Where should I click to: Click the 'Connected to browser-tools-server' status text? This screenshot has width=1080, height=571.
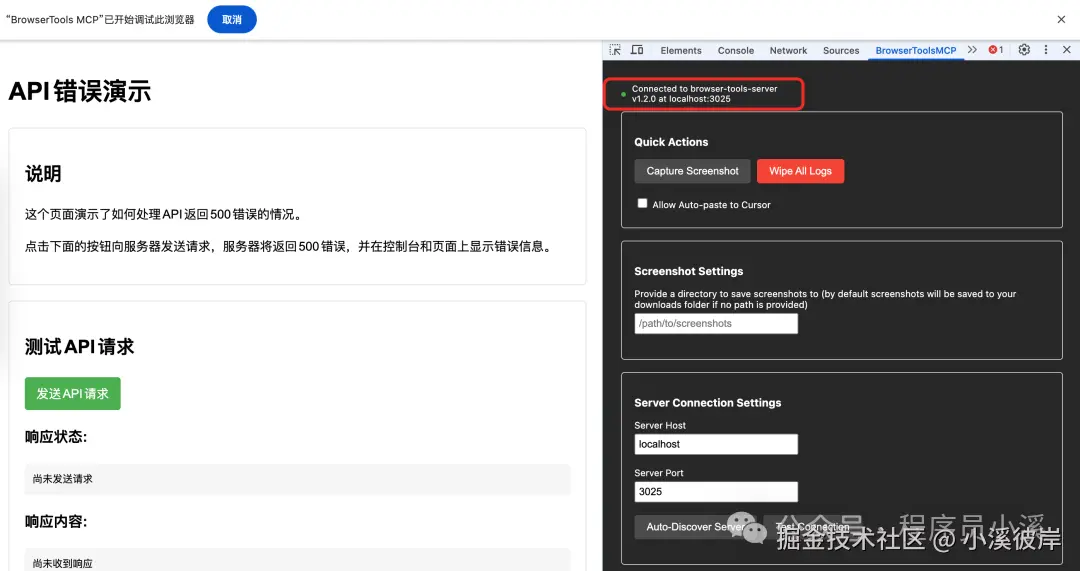pyautogui.click(x=704, y=94)
